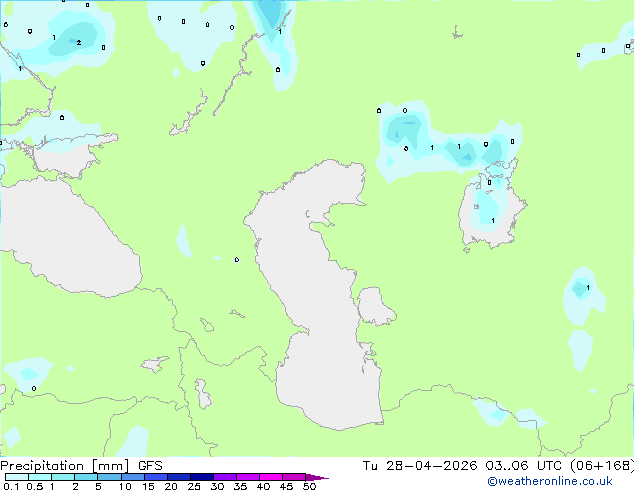
Task: Click the legend value '50'
Action: (309, 486)
